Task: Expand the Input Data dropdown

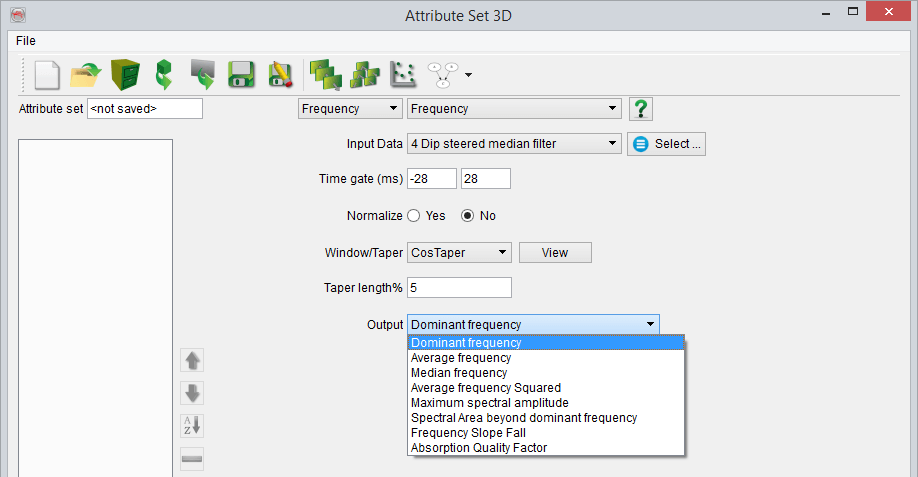Action: point(514,144)
